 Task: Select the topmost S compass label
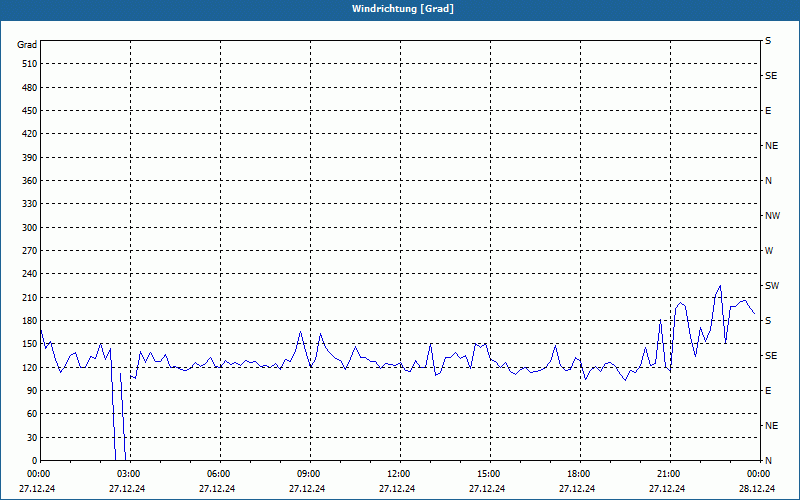(768, 41)
